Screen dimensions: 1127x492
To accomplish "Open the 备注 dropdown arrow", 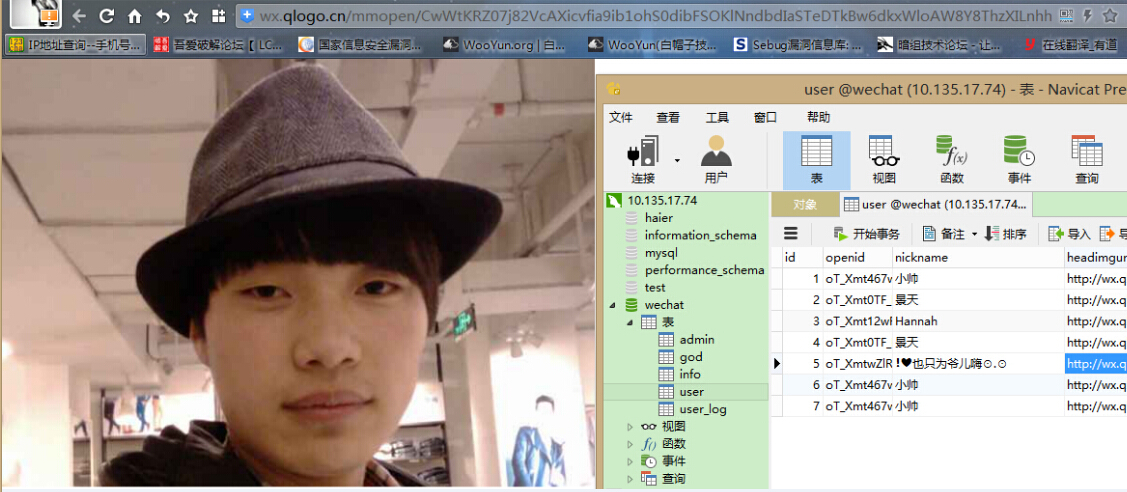I will click(975, 233).
